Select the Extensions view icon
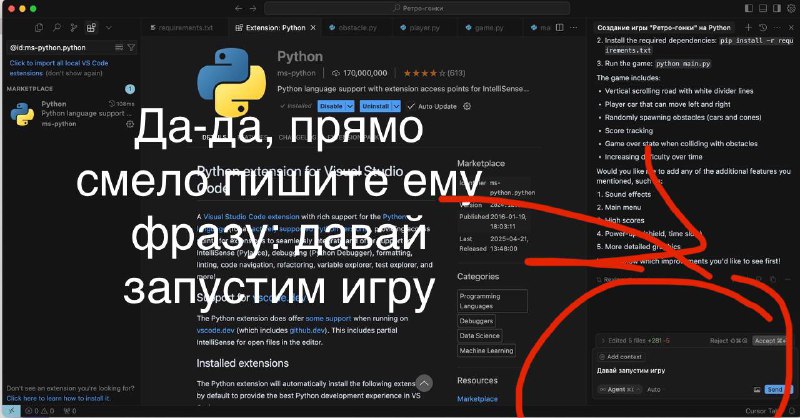 tap(91, 28)
